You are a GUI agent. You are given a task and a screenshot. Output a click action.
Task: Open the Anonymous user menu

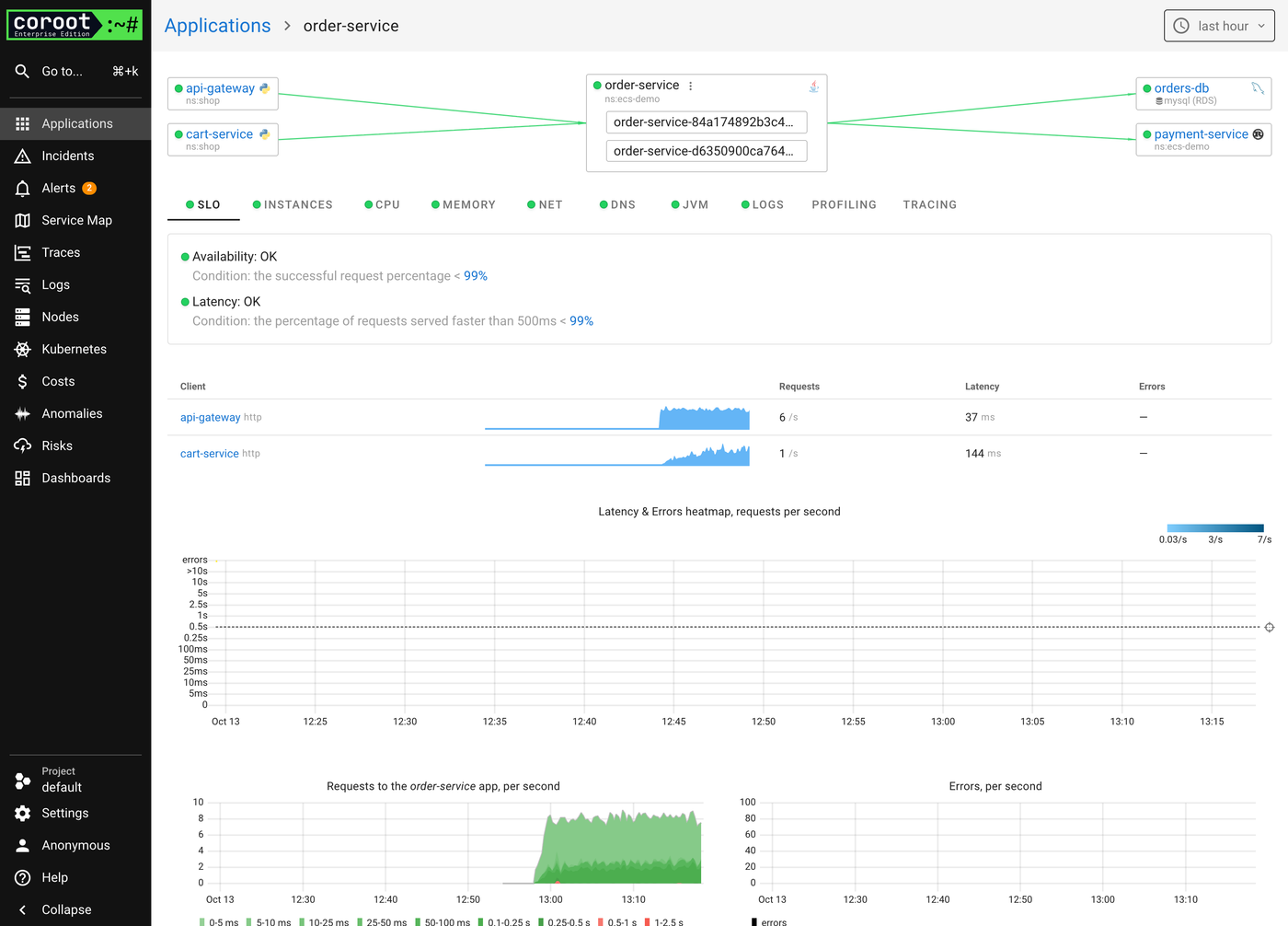tap(75, 845)
